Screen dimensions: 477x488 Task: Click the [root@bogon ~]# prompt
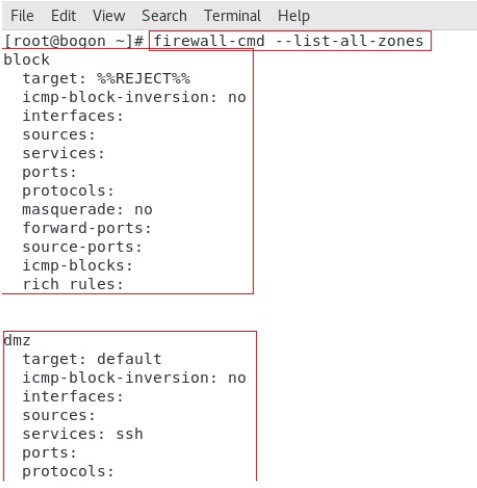pos(74,41)
